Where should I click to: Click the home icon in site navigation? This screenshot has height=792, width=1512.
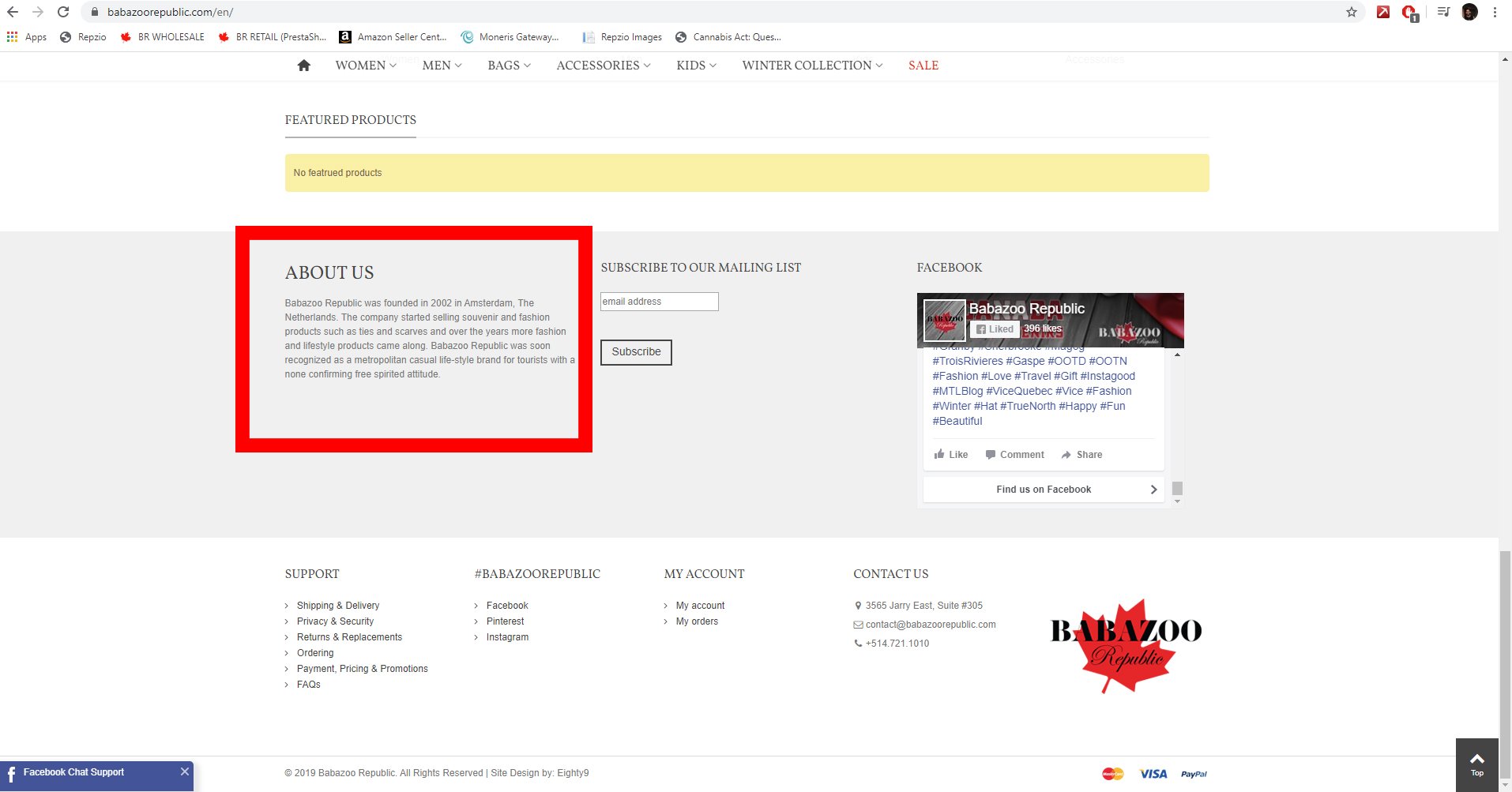(303, 66)
